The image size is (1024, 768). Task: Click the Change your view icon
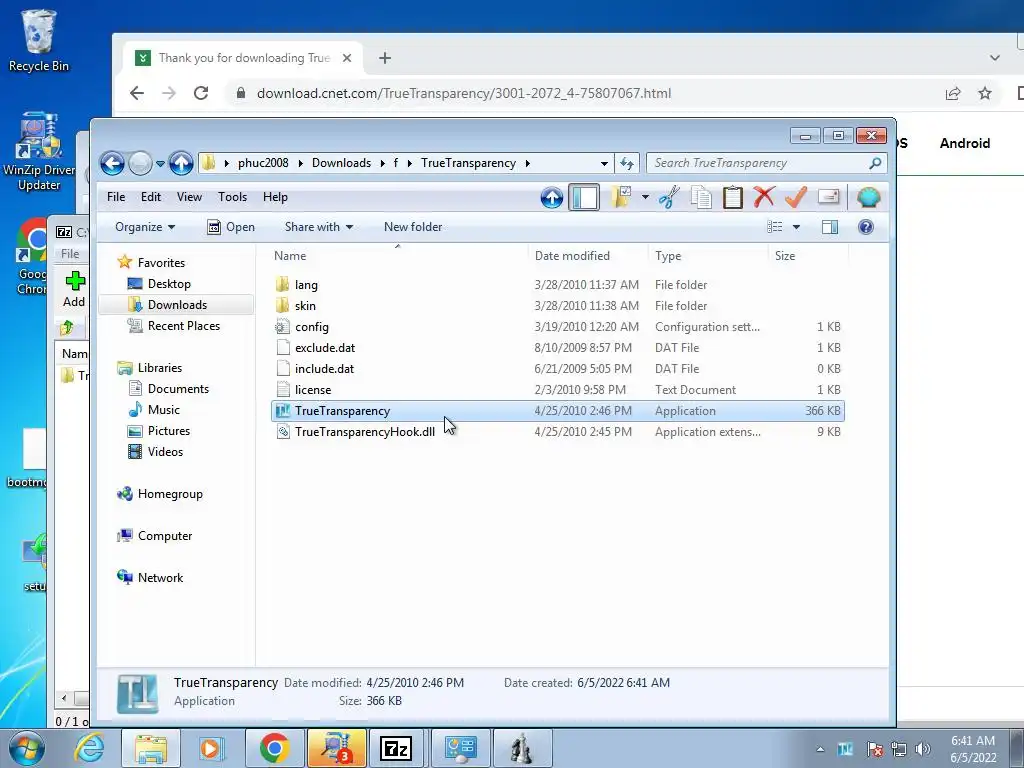pos(775,227)
